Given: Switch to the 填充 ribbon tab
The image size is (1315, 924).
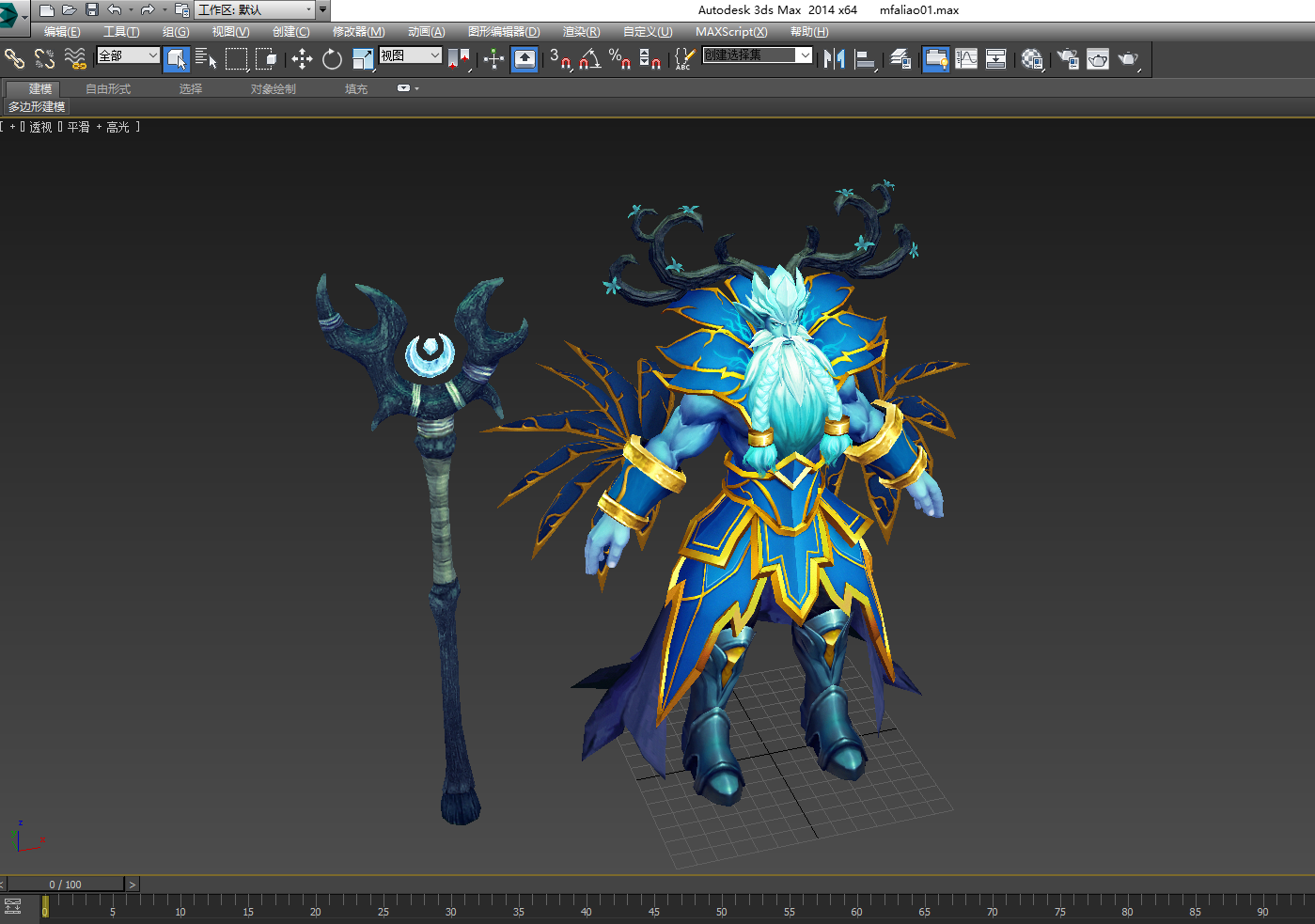Looking at the screenshot, I should click(x=356, y=89).
